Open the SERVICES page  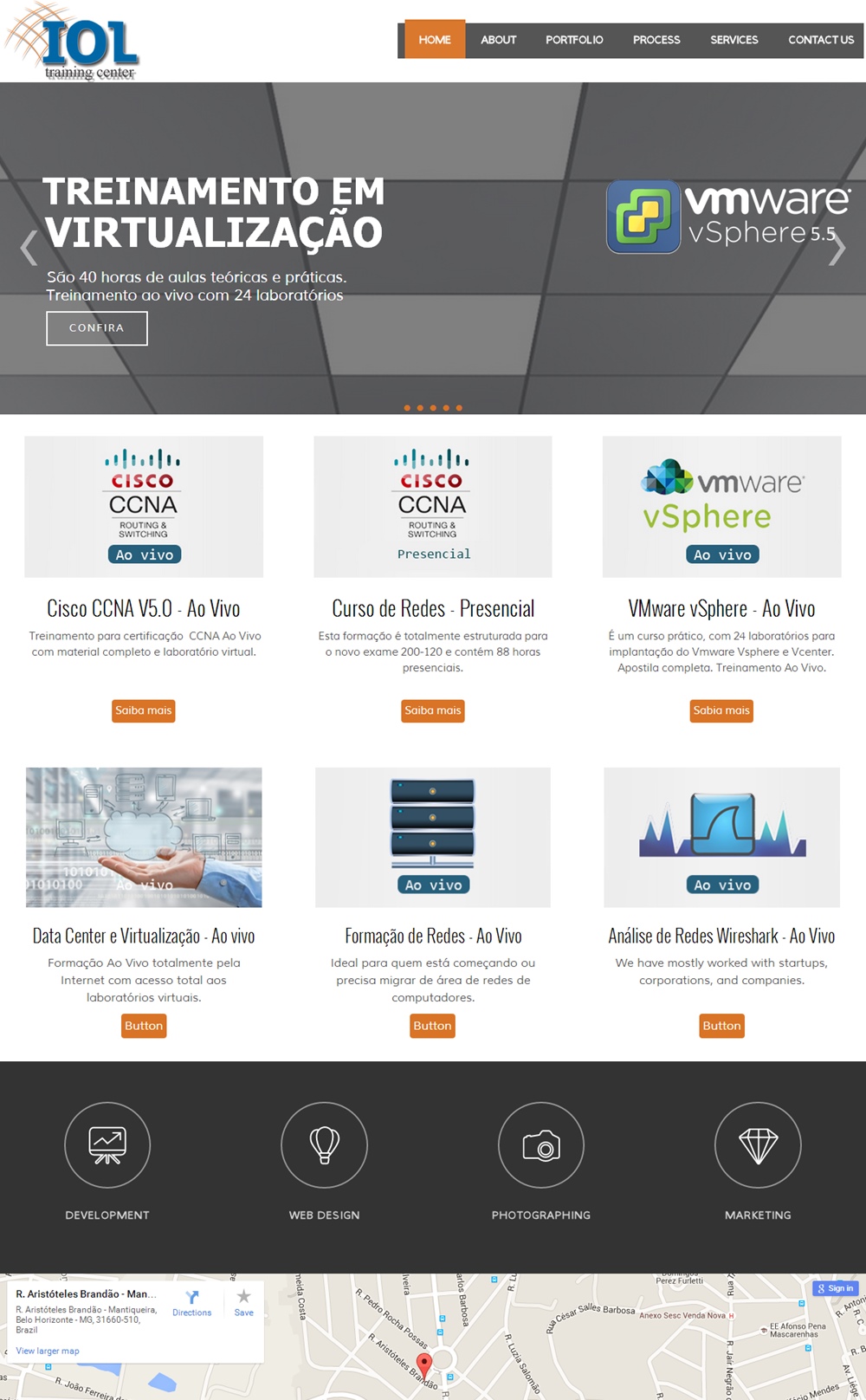pyautogui.click(x=734, y=40)
